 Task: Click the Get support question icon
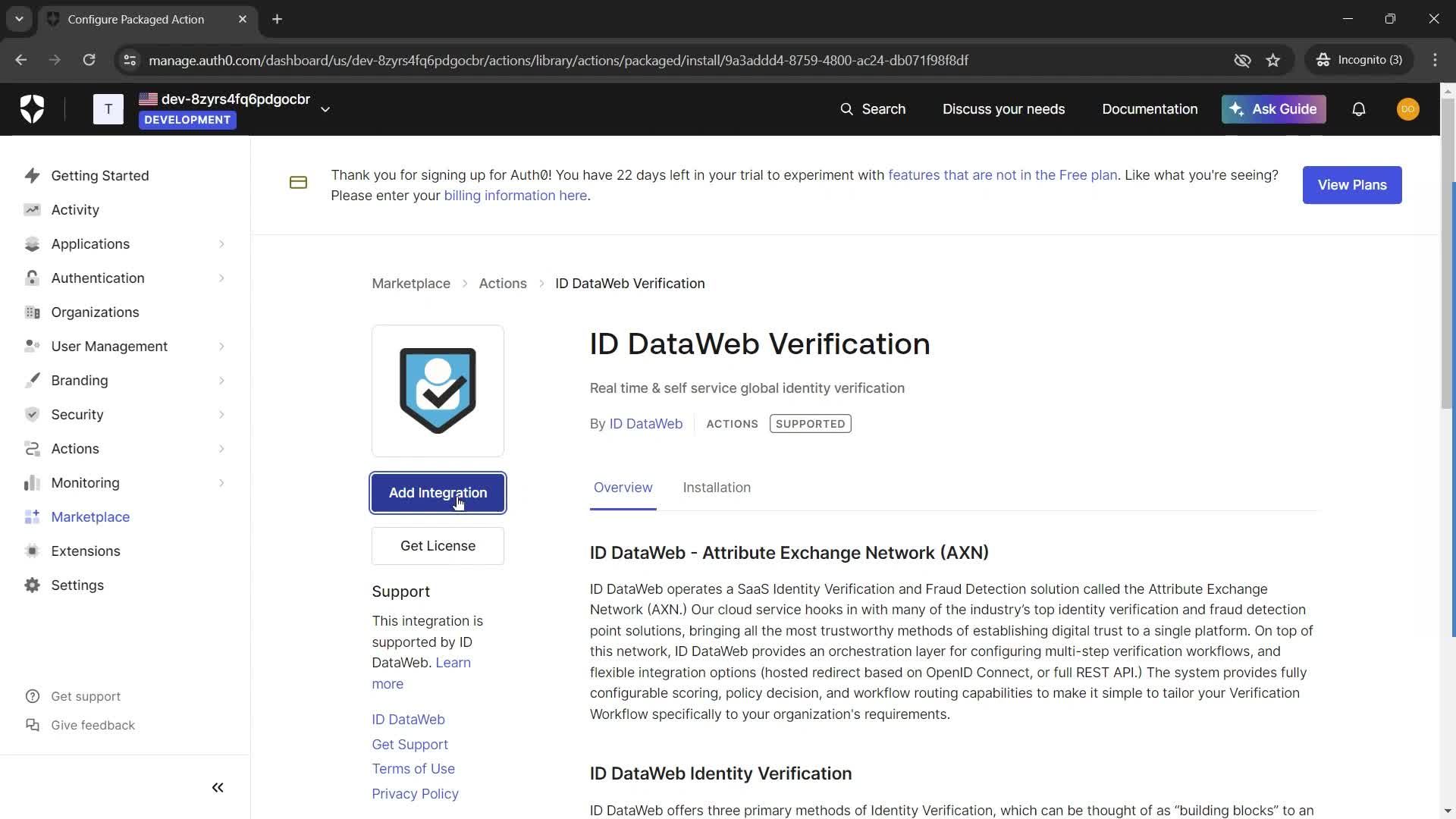(32, 696)
